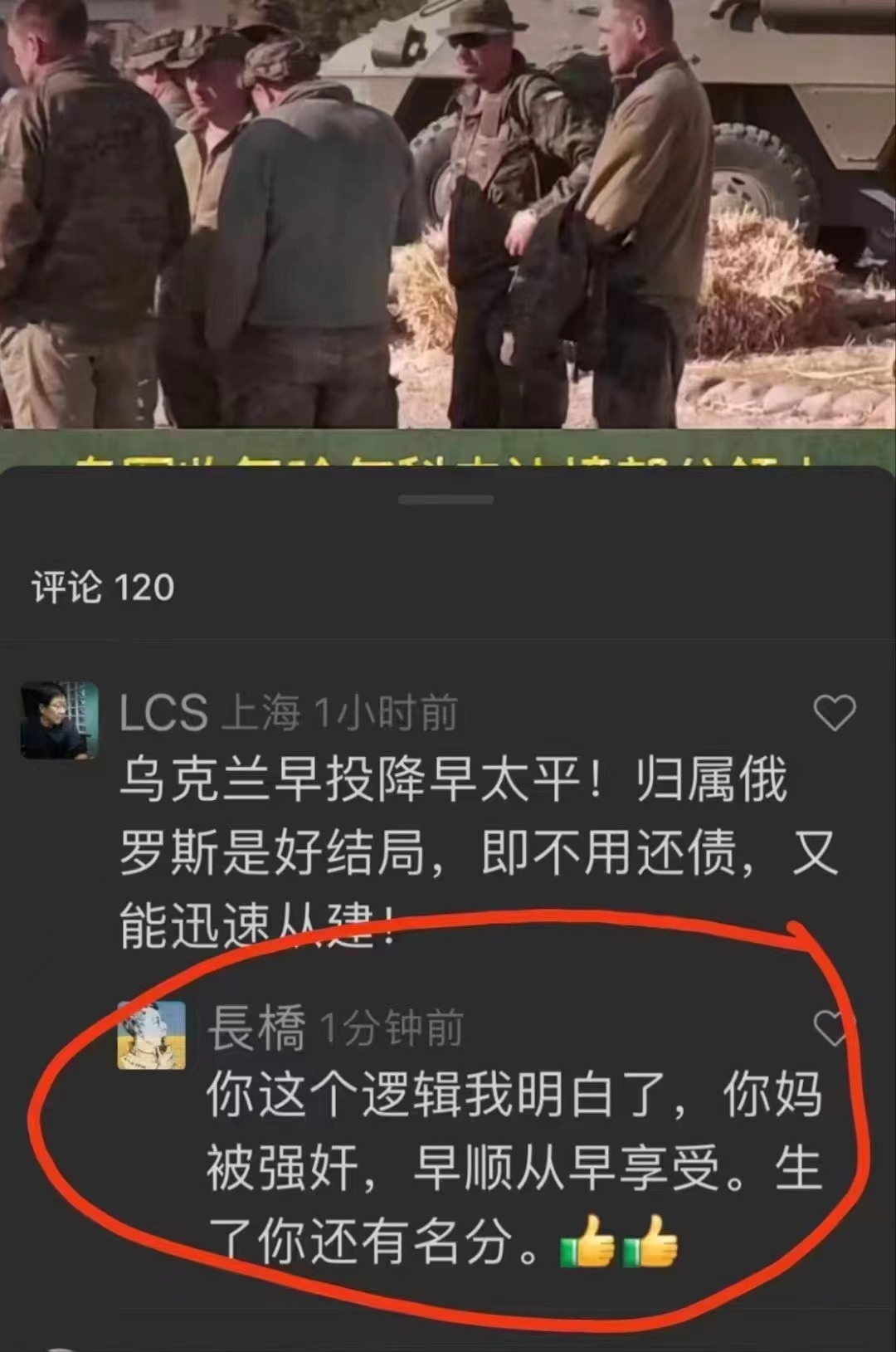Tap the comment count number 120
This screenshot has height=1352, width=896.
pyautogui.click(x=144, y=588)
